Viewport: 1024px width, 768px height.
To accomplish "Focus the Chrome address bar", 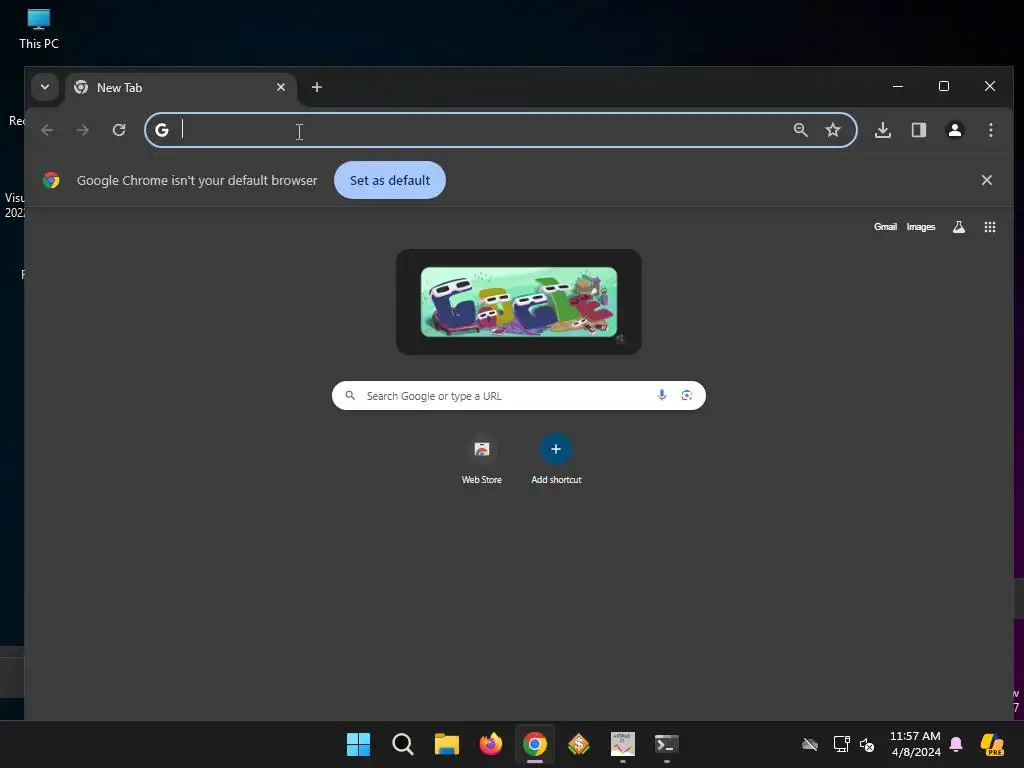I will (x=500, y=130).
